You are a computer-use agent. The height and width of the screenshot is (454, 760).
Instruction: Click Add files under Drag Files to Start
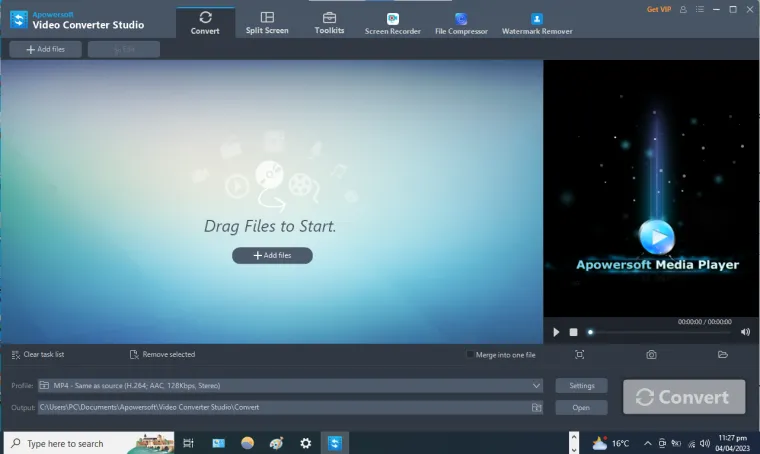pyautogui.click(x=272, y=255)
